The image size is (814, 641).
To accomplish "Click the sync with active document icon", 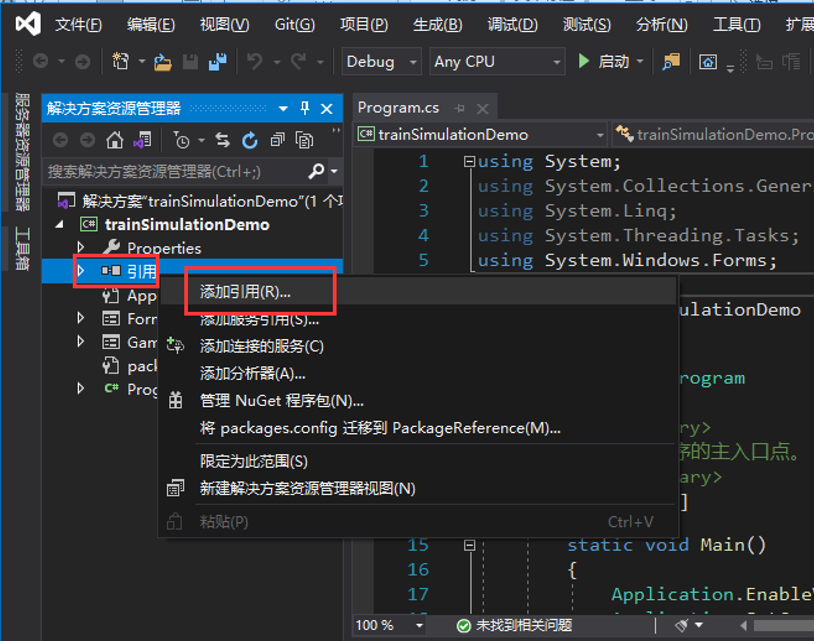I will pyautogui.click(x=223, y=140).
